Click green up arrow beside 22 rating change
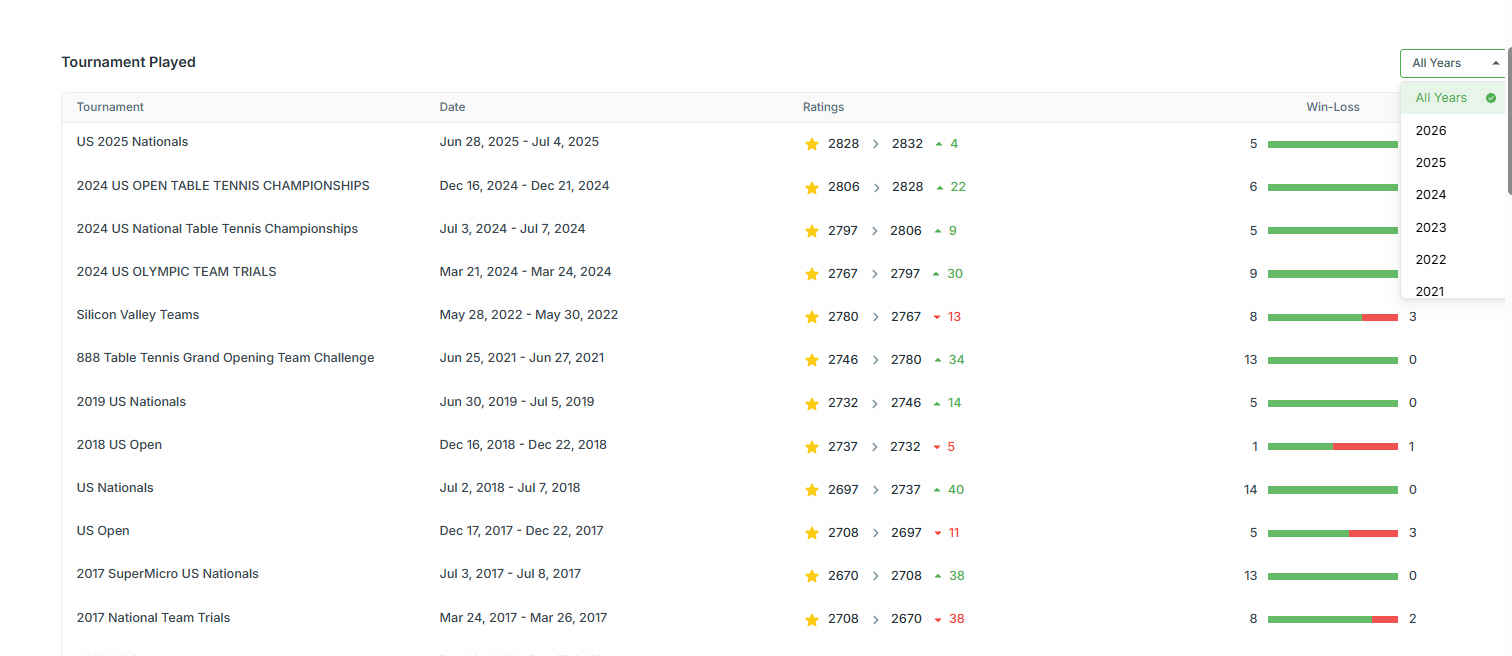The image size is (1512, 656). [939, 187]
